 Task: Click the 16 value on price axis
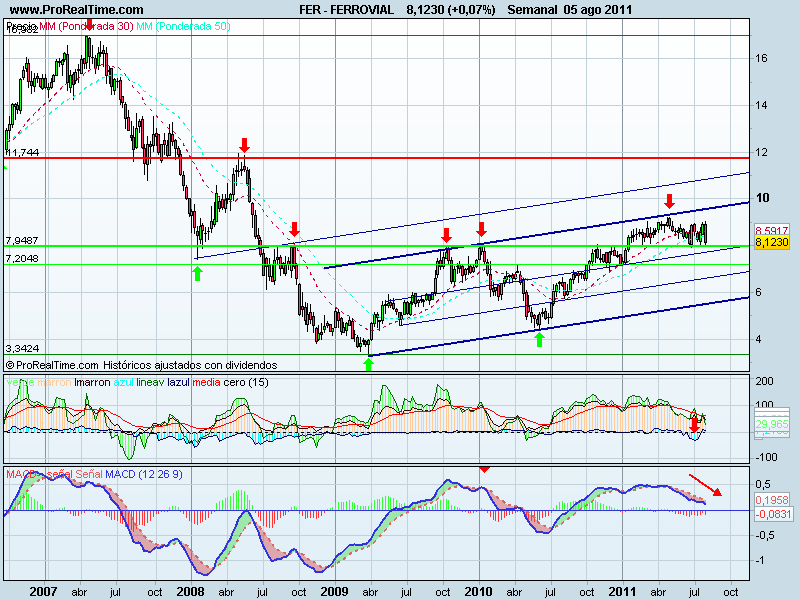[x=761, y=58]
